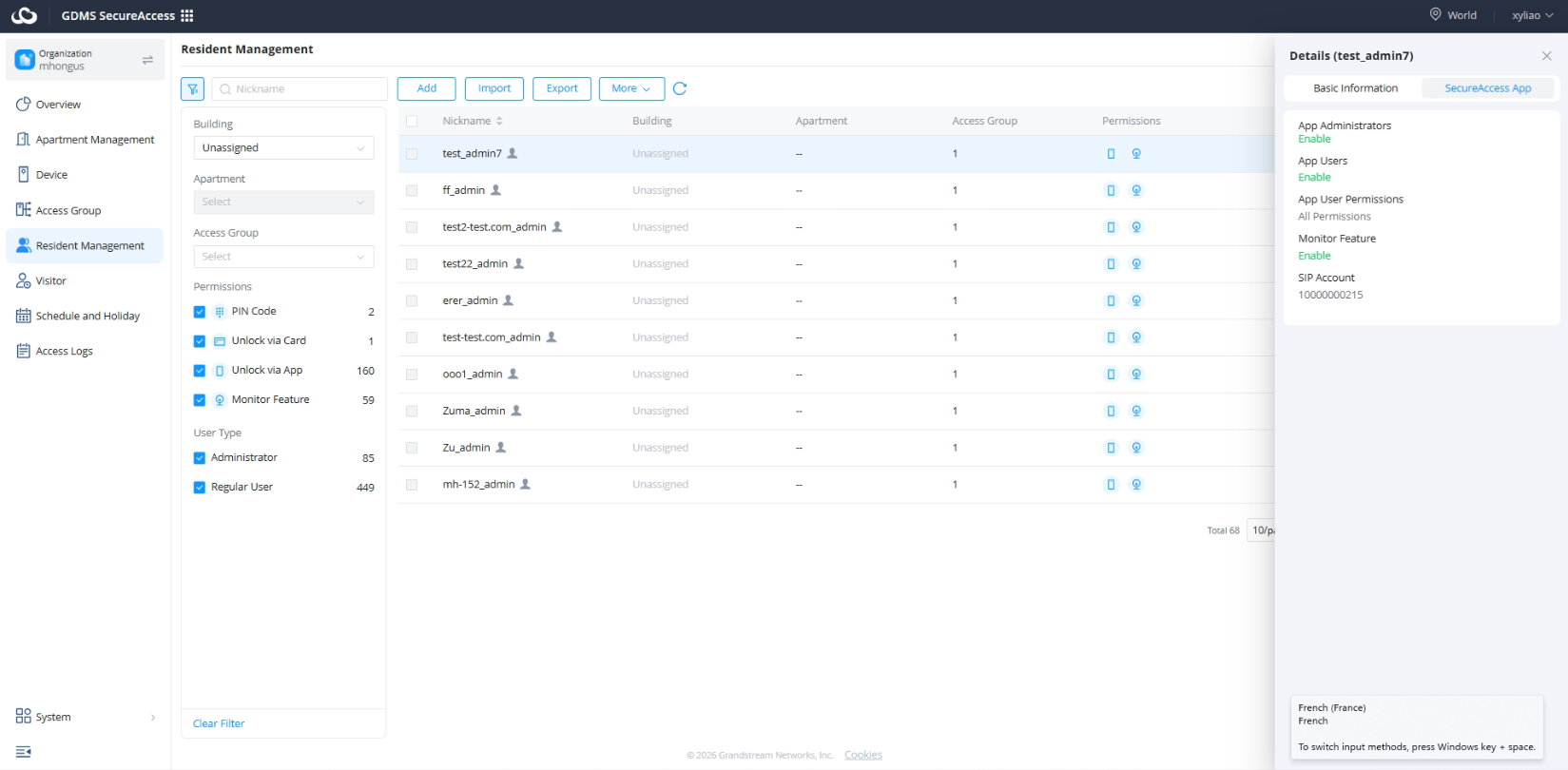The width and height of the screenshot is (1568, 770).
Task: Click Monitor Feature icon for test_admin7
Action: 1136,153
